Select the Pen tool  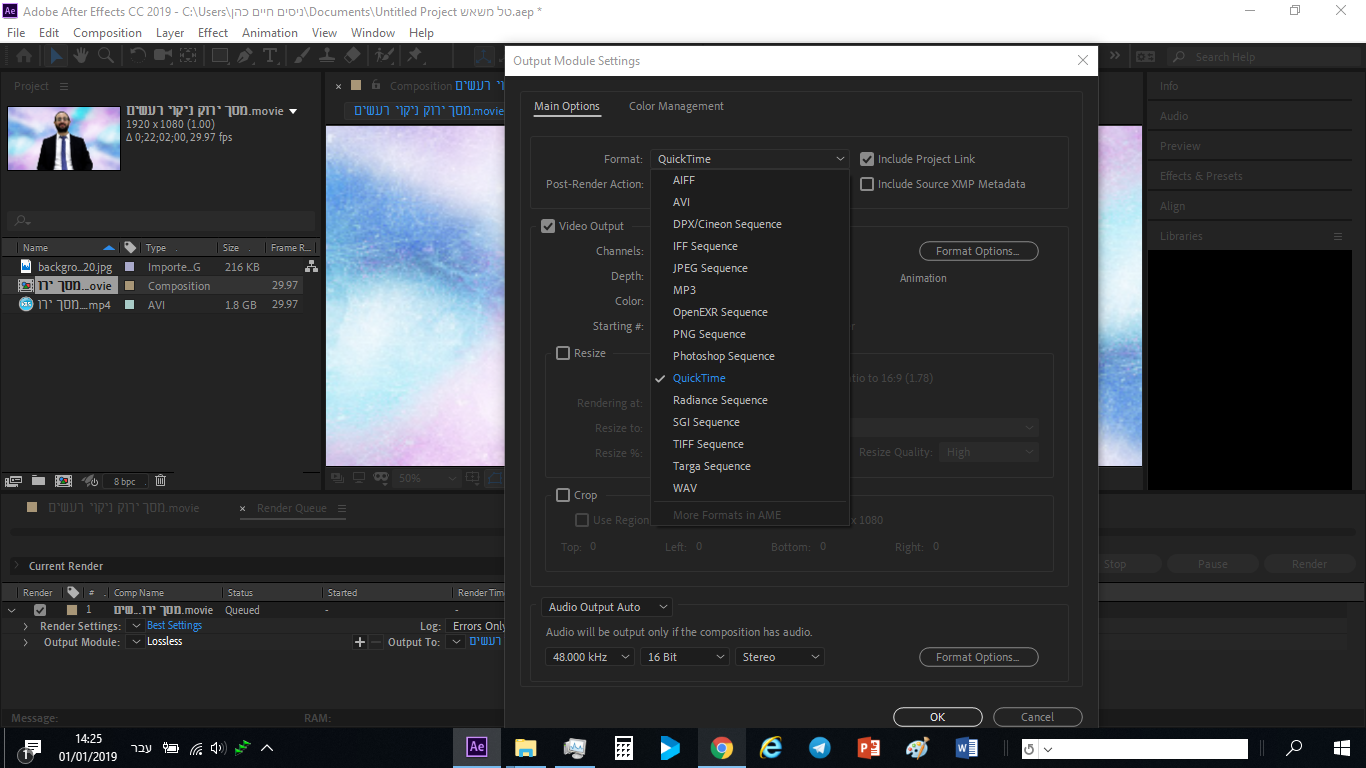pos(244,55)
